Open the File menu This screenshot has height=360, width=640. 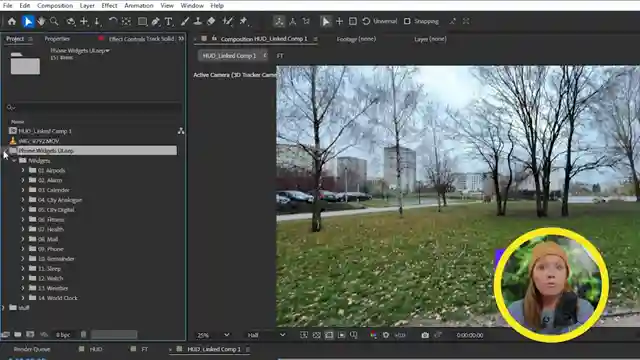[x=8, y=6]
